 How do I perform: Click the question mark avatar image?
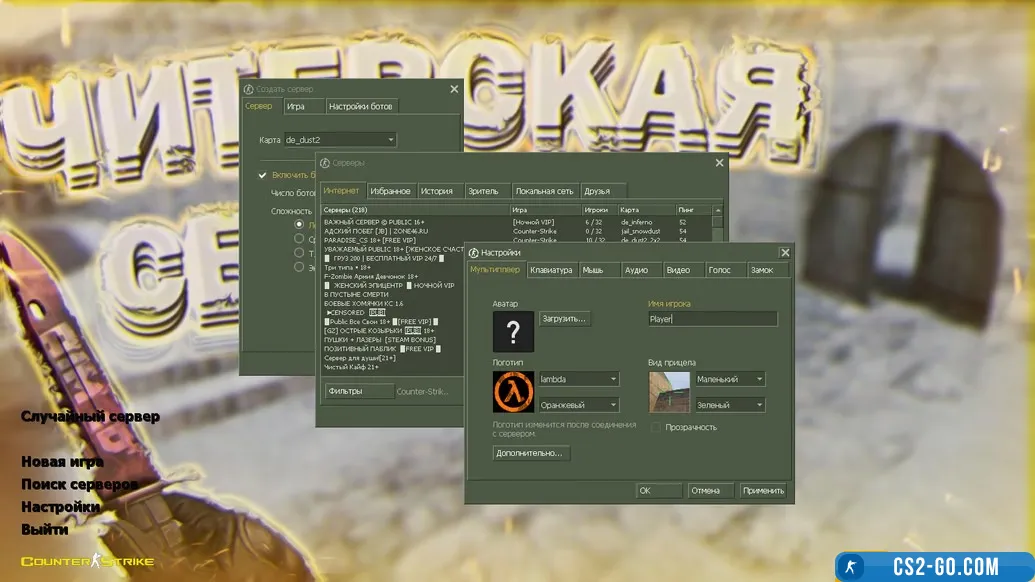pos(513,331)
